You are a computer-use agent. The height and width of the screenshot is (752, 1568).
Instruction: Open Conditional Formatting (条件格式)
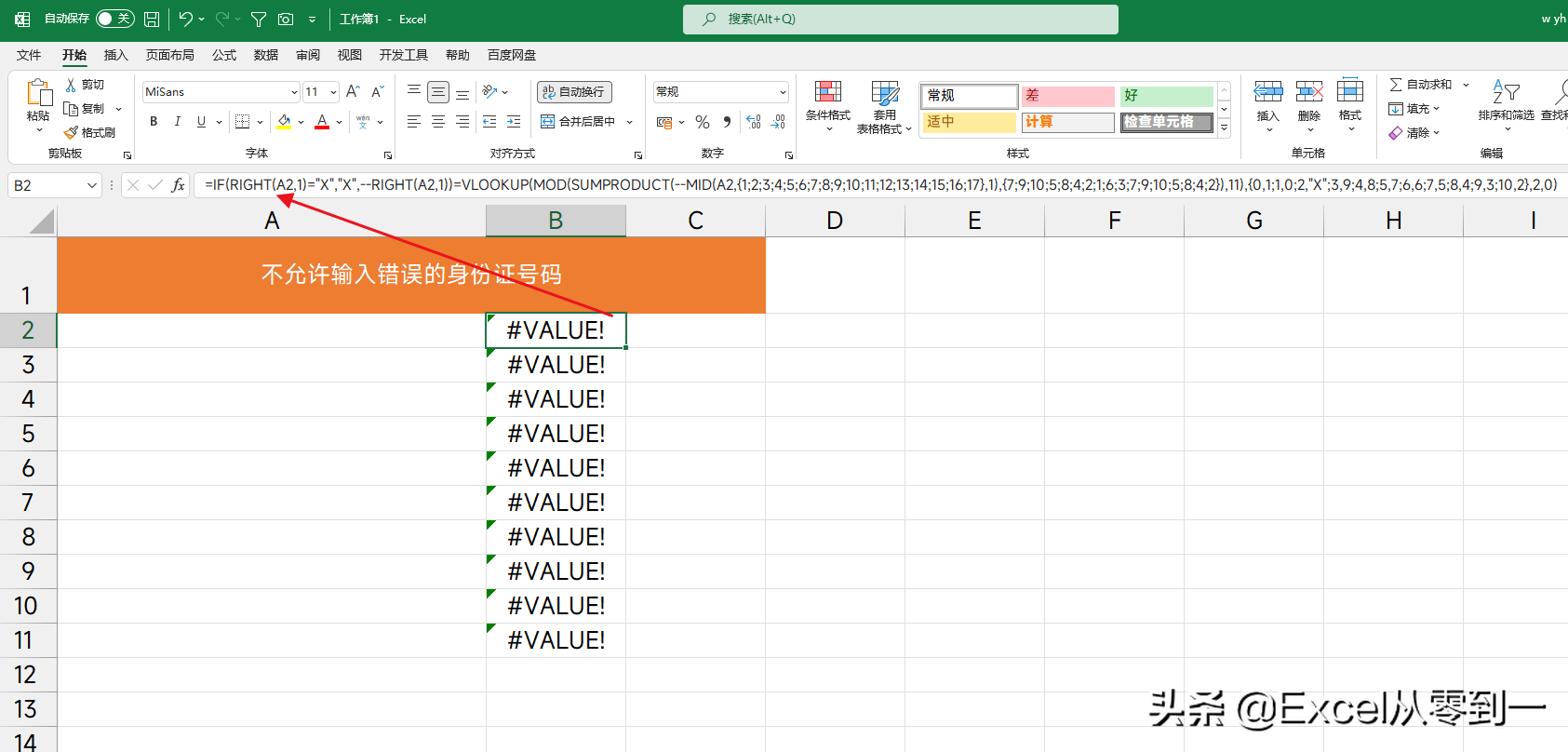click(828, 105)
